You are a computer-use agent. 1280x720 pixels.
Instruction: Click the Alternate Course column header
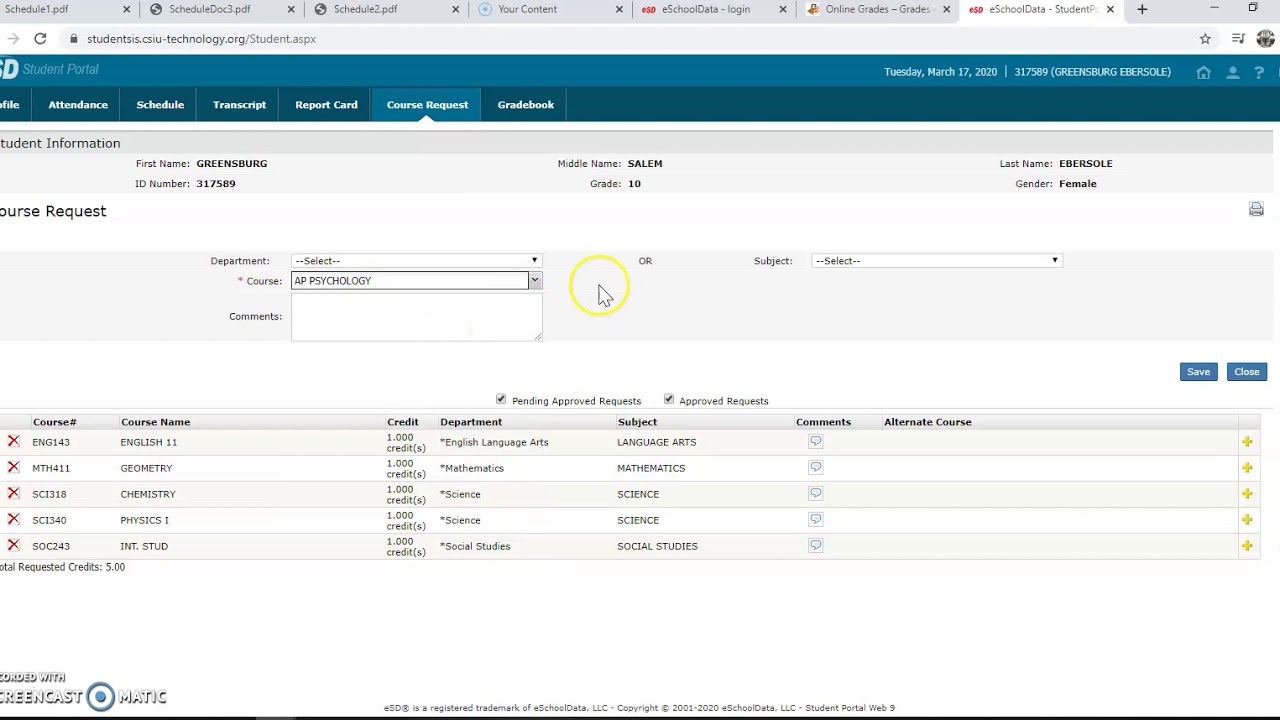click(928, 422)
